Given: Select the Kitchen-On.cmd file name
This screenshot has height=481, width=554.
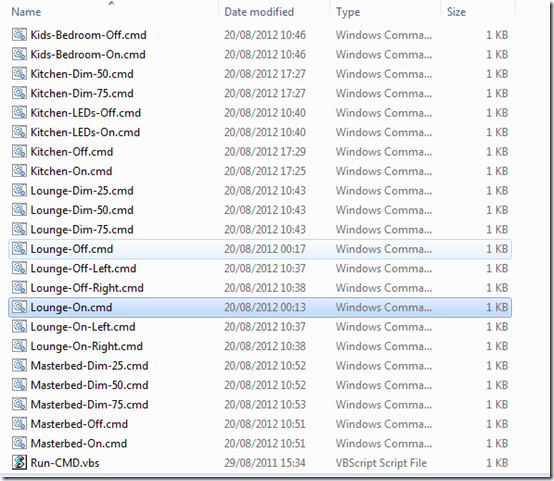Looking at the screenshot, I should [x=71, y=171].
